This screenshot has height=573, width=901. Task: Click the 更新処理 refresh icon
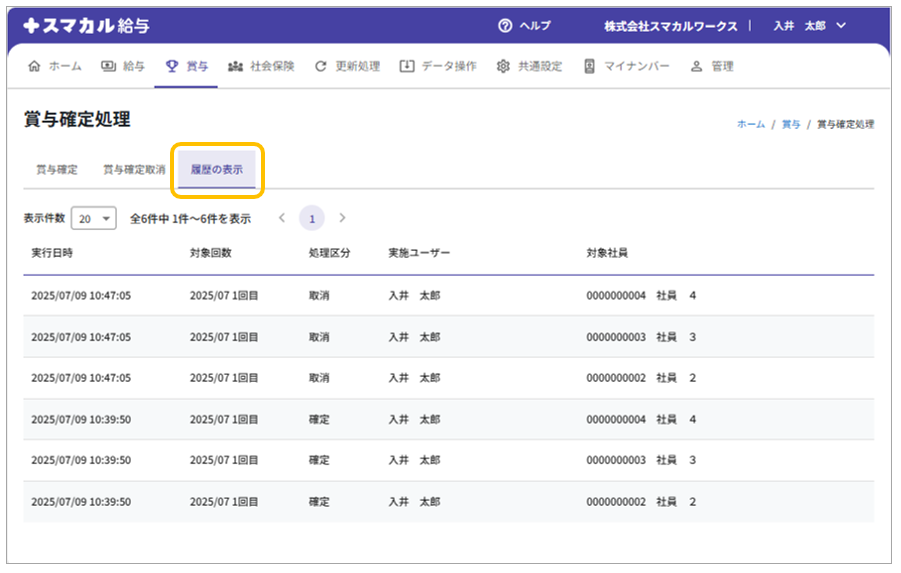pos(321,67)
